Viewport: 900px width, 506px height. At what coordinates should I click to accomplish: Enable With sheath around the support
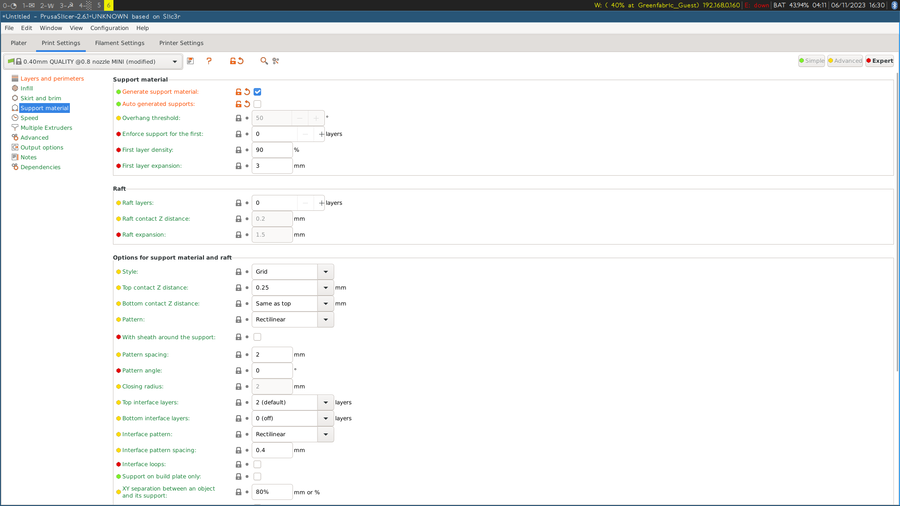(257, 337)
